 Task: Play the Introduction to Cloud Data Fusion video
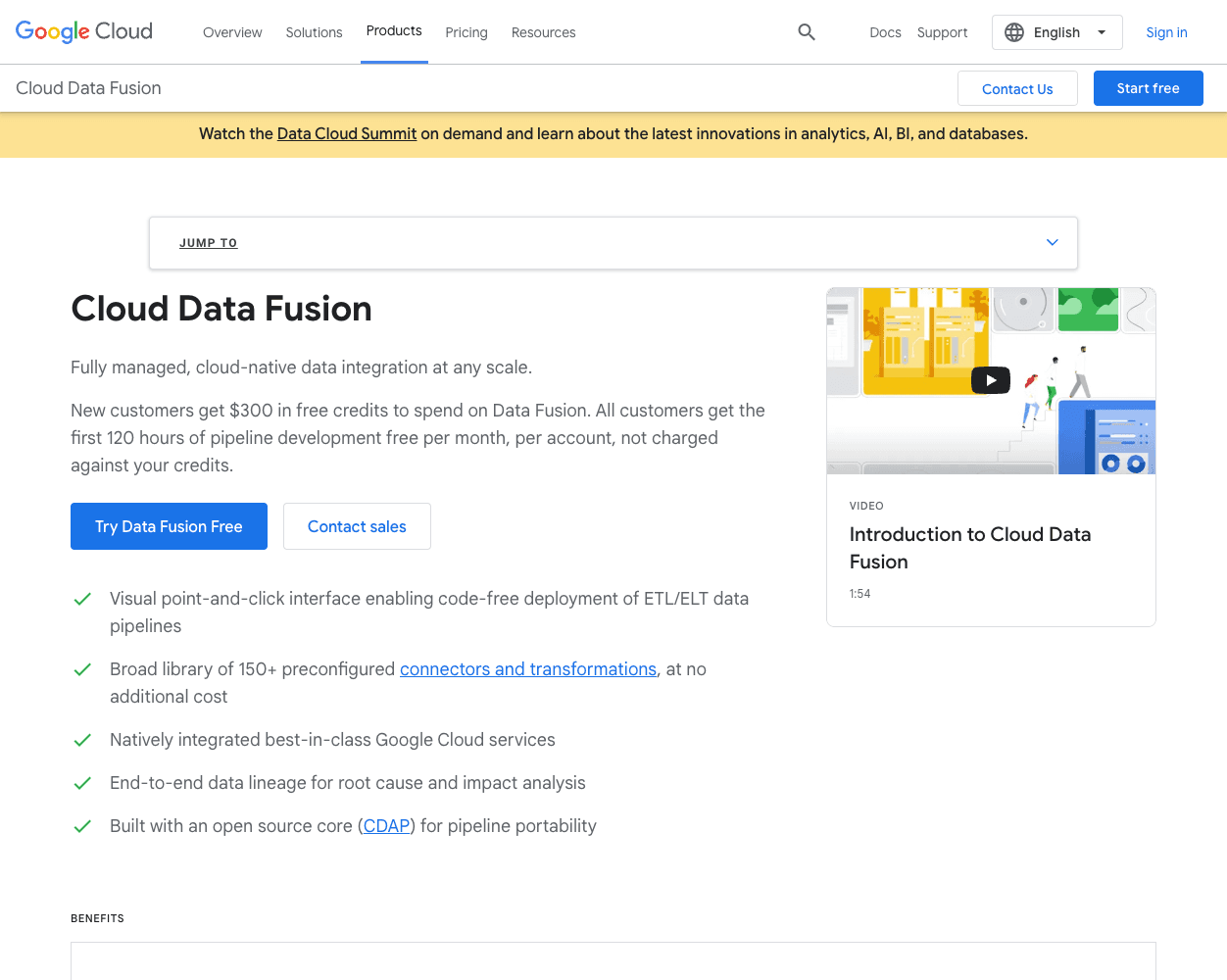coord(991,380)
